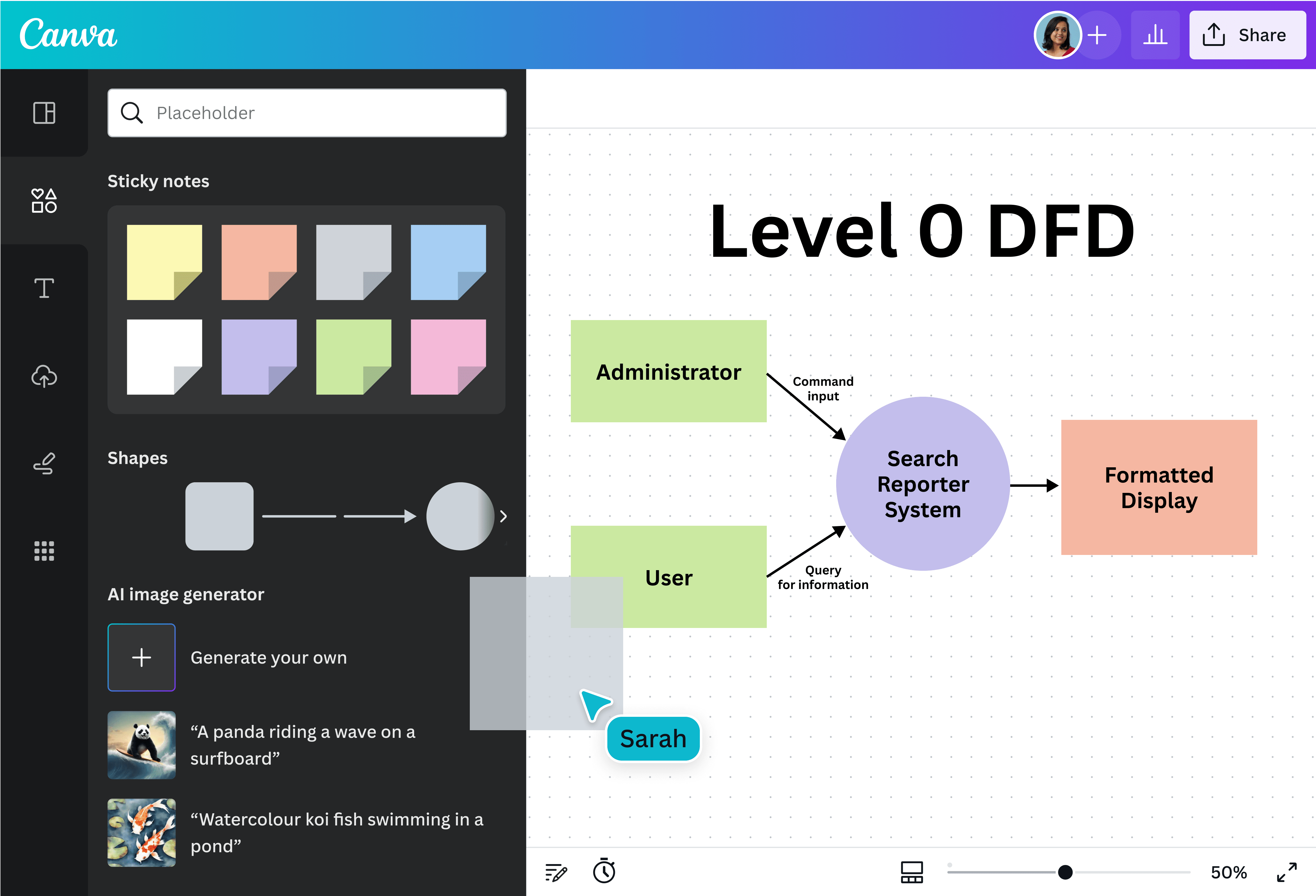Click the Share button
1316x896 pixels.
[x=1248, y=35]
